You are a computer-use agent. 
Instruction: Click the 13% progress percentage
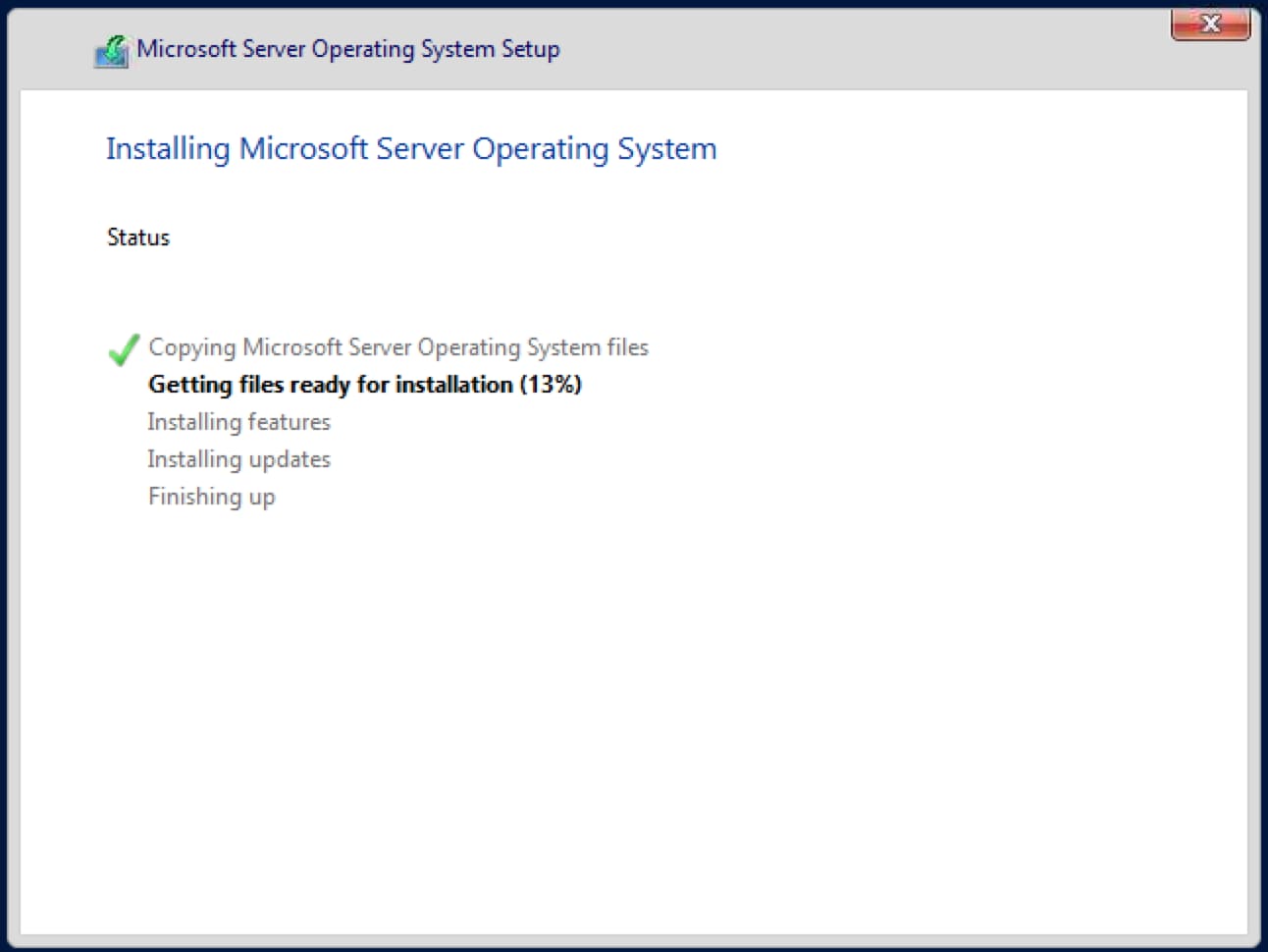(551, 385)
